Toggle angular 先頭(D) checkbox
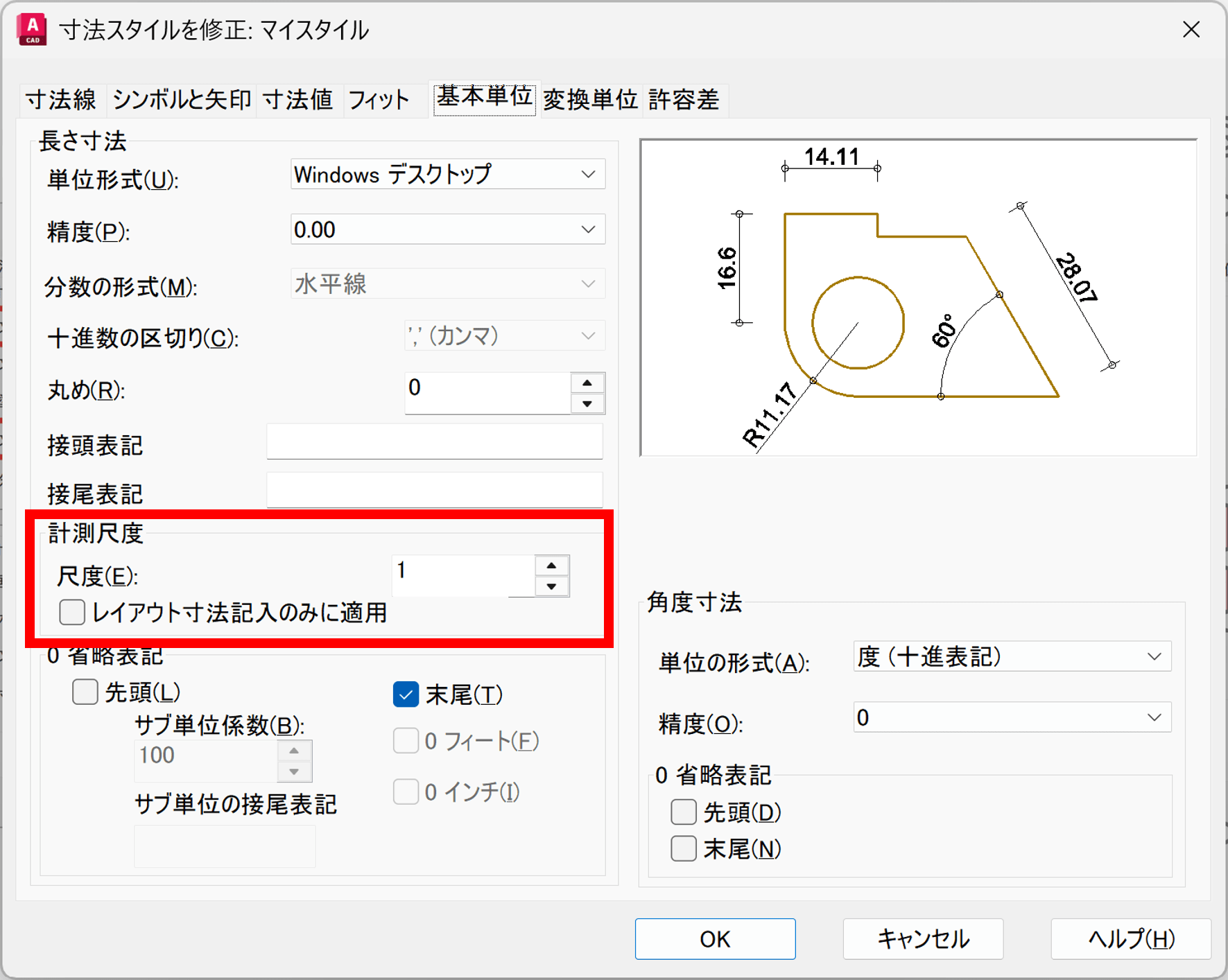The width and height of the screenshot is (1228, 980). [x=684, y=812]
